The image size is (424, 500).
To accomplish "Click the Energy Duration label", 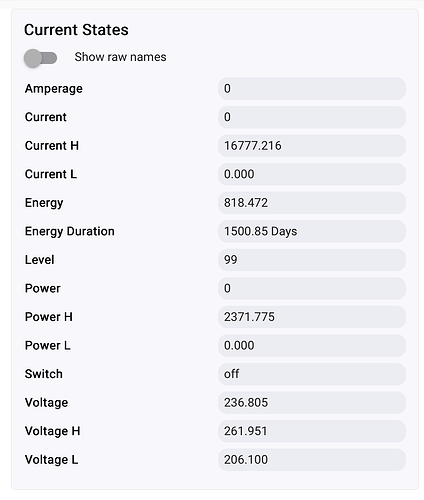I will point(70,232).
